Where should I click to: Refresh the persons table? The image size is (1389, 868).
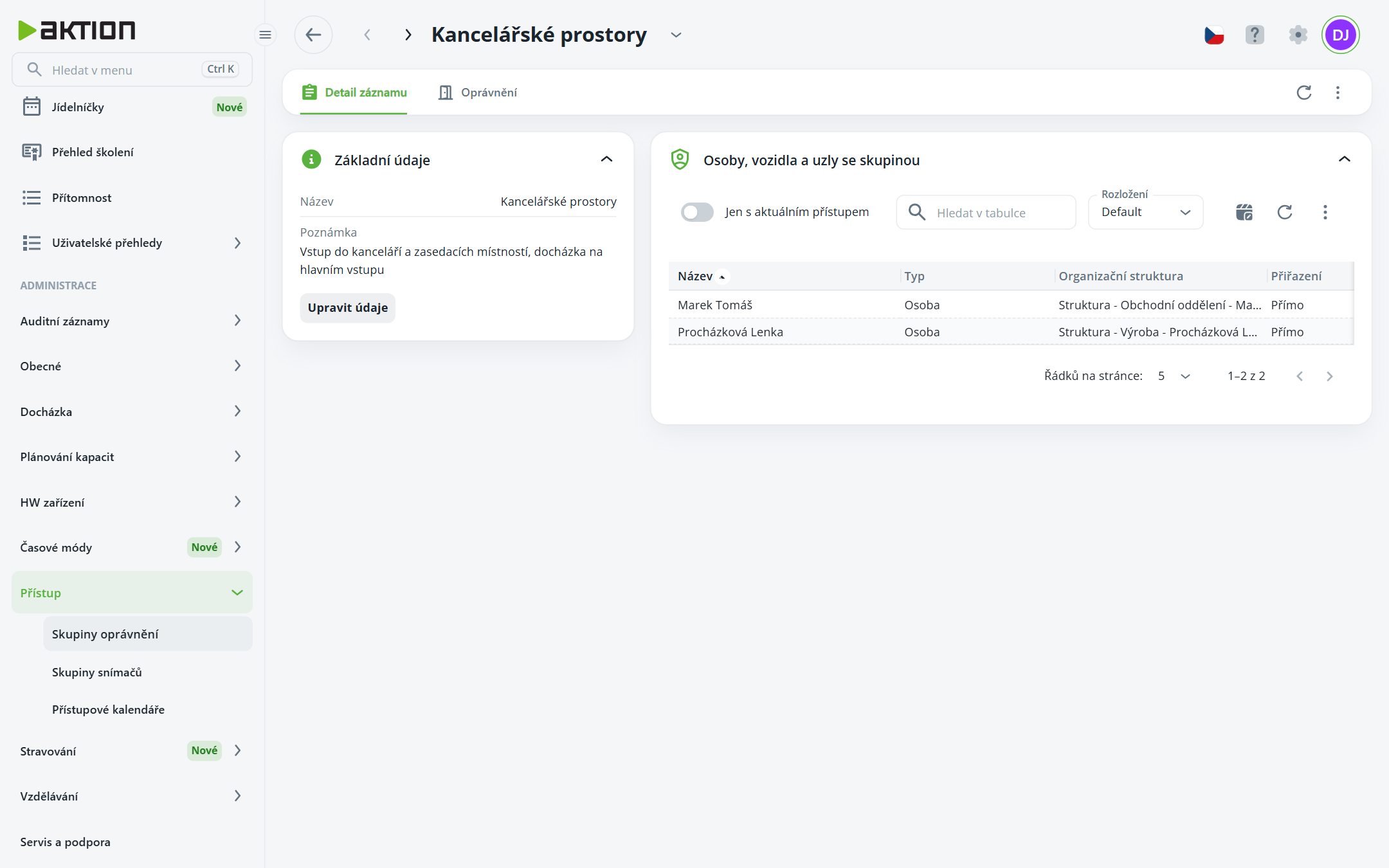1285,212
